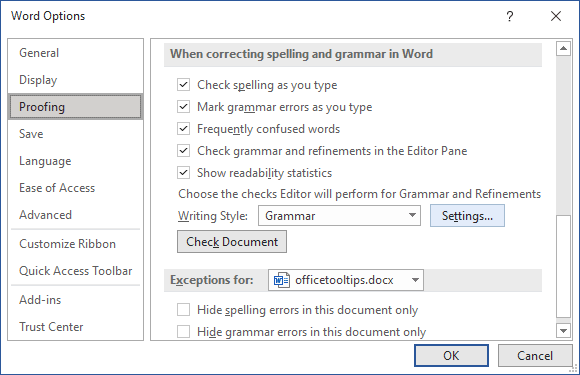Switch to the Display category

(75, 80)
